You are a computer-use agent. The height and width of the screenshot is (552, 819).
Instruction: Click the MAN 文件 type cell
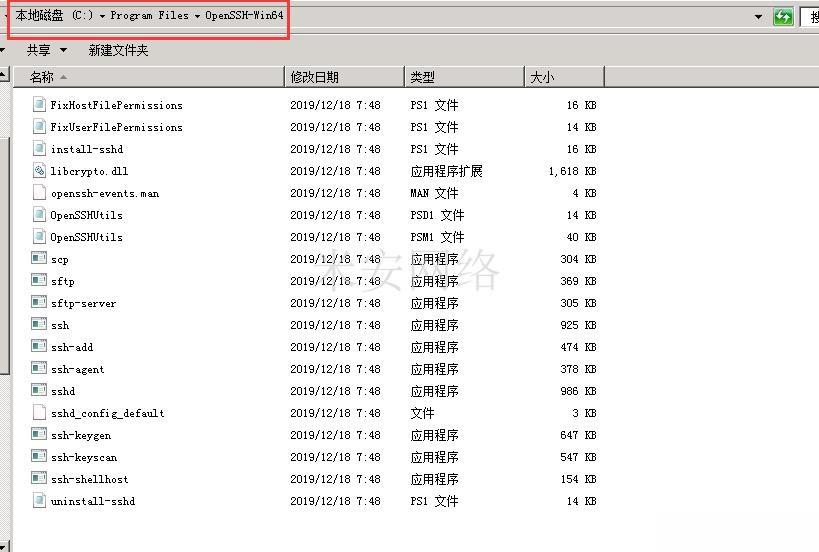click(x=435, y=193)
